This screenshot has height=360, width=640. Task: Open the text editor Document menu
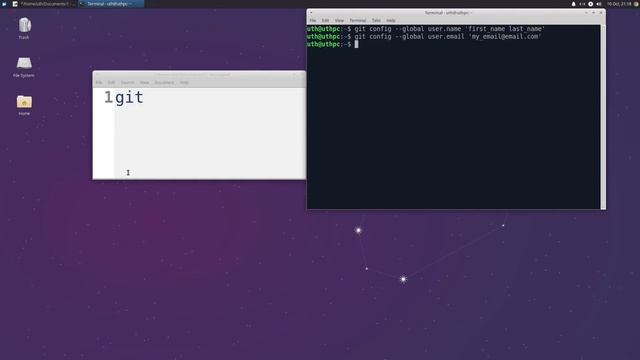point(164,82)
